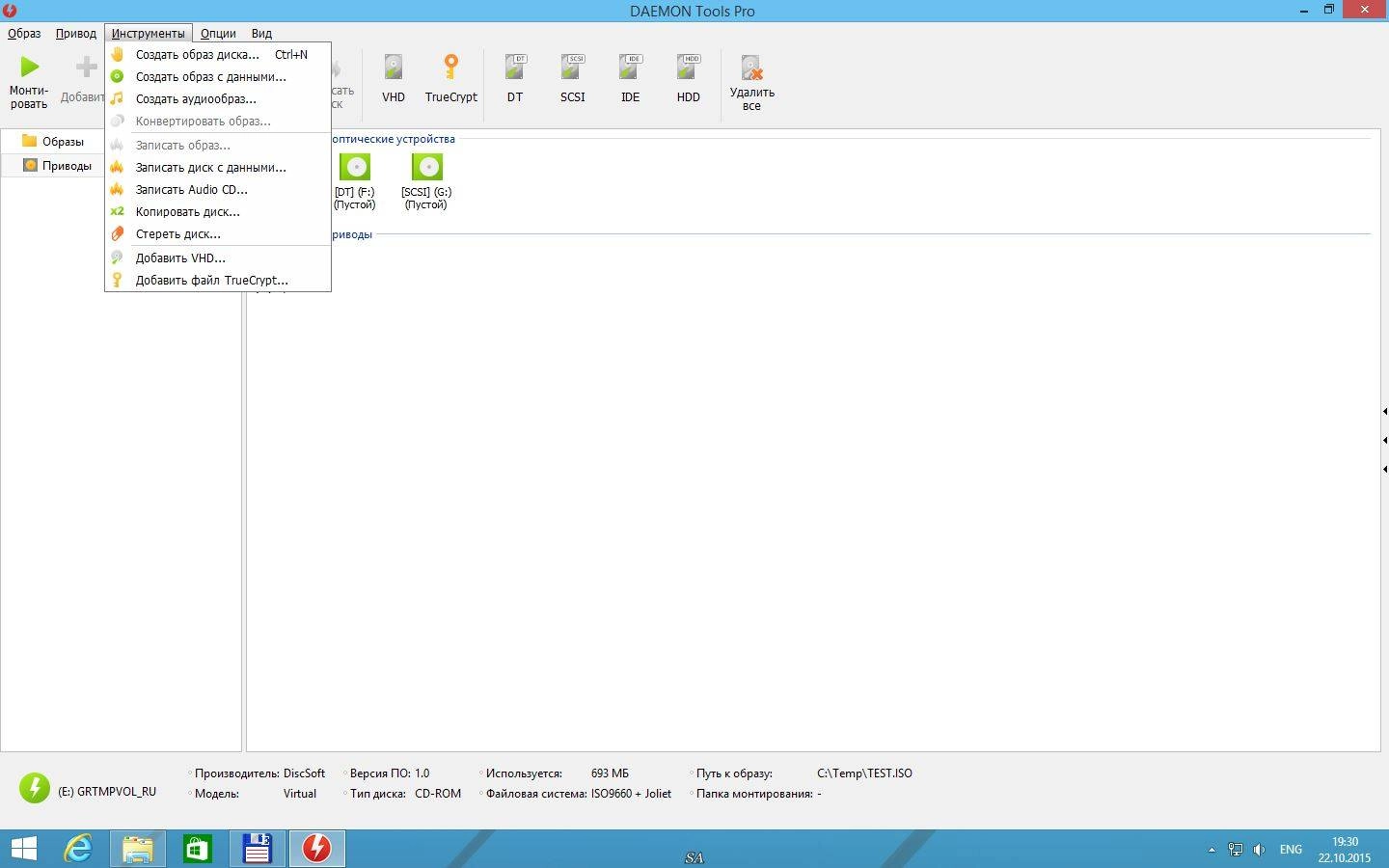Click the green Mount play icon
Screen dimensions: 1389x868
pyautogui.click(x=29, y=67)
